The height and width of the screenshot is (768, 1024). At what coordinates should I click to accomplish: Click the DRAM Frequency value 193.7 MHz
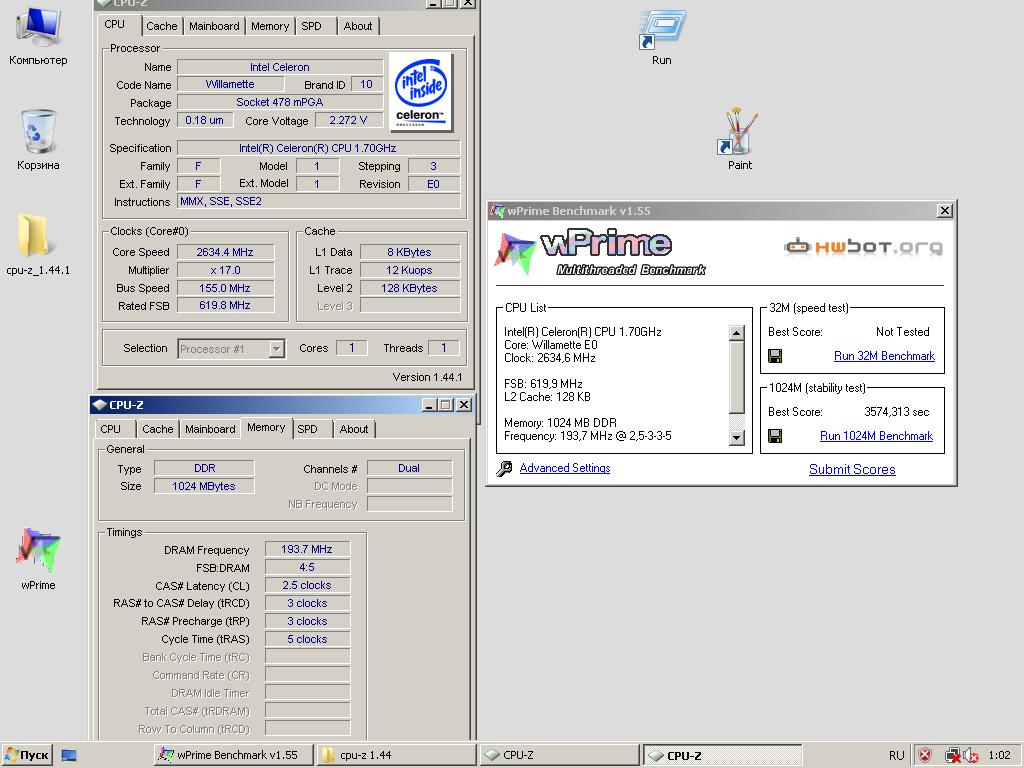point(307,549)
